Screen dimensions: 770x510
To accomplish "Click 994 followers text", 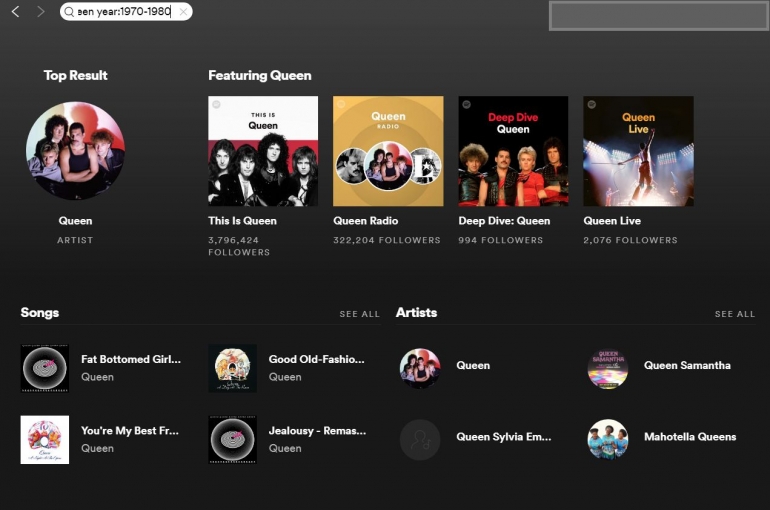I will pyautogui.click(x=500, y=241).
